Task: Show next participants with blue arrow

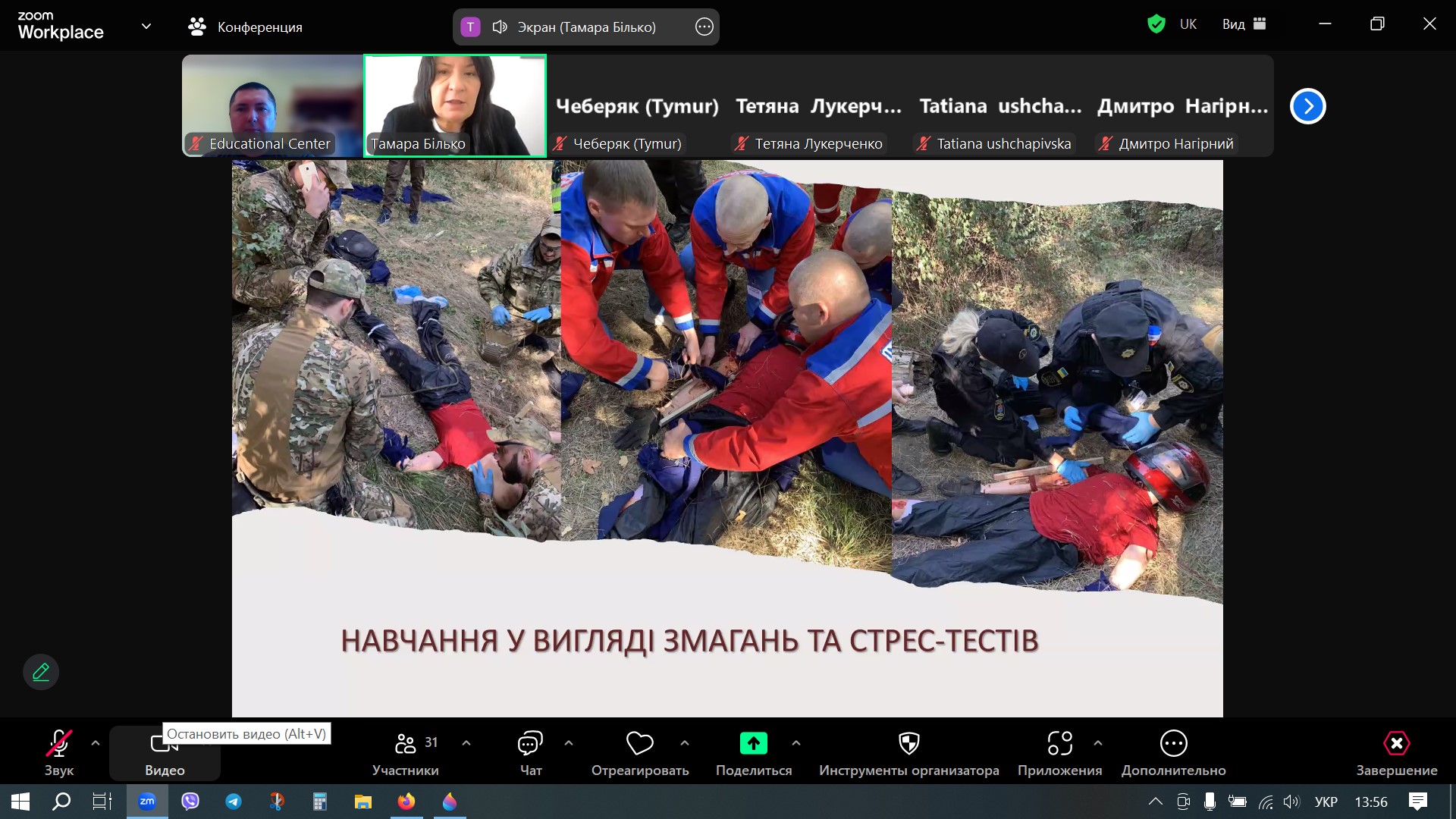Action: pyautogui.click(x=1307, y=106)
